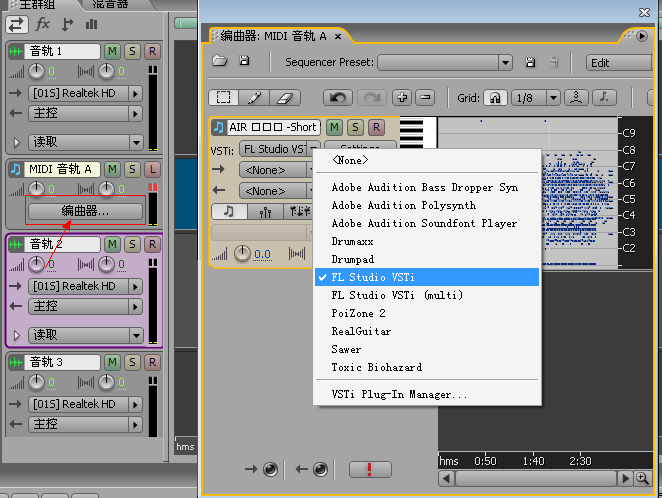Zoom in with the plus button
The width and height of the screenshot is (662, 498).
(x=402, y=98)
